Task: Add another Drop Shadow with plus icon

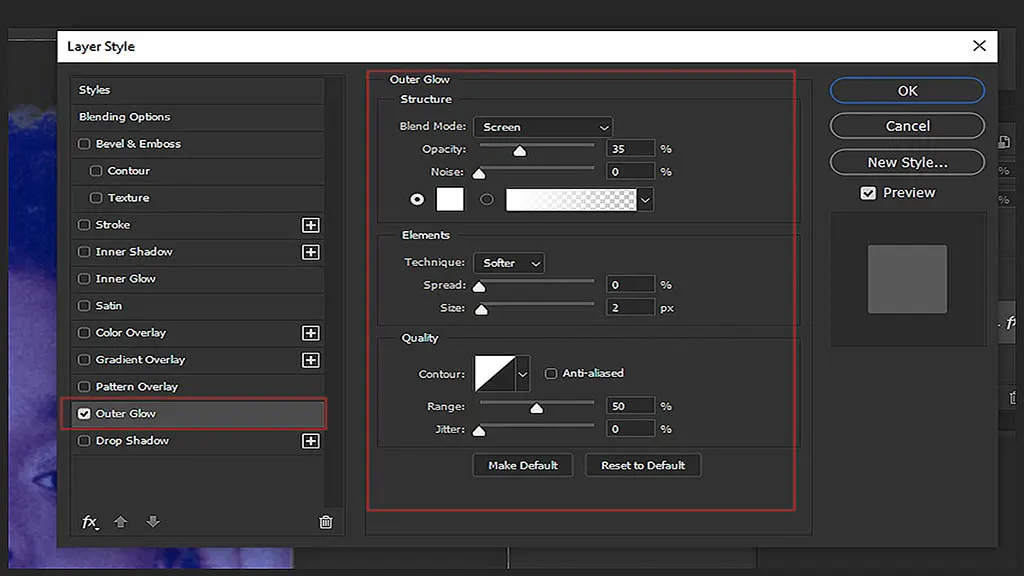Action: [x=311, y=441]
